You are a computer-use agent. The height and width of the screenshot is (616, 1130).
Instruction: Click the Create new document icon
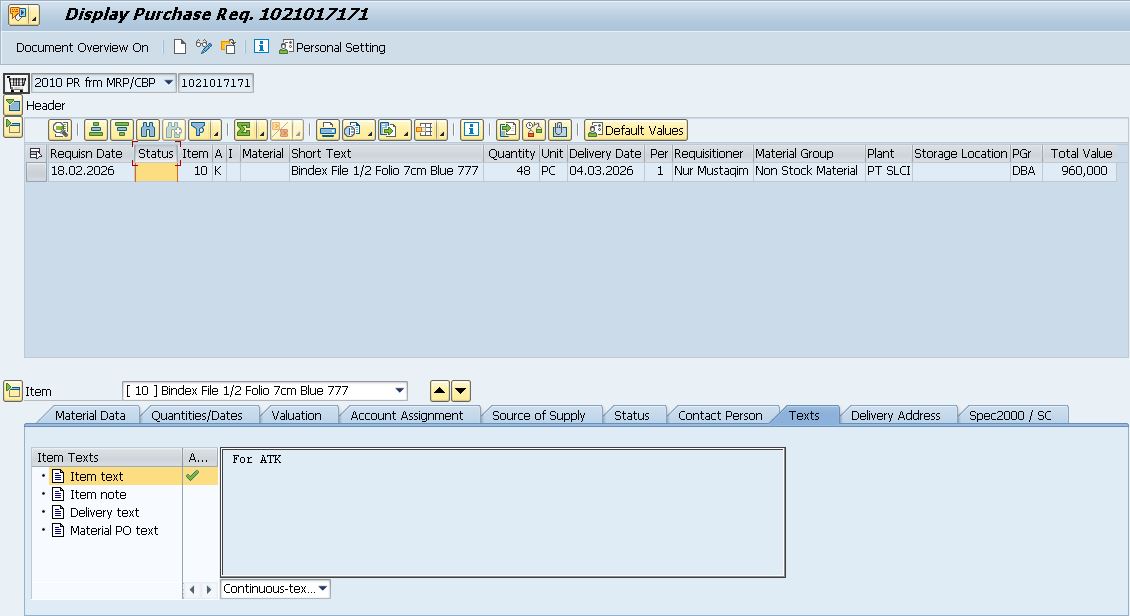[180, 47]
